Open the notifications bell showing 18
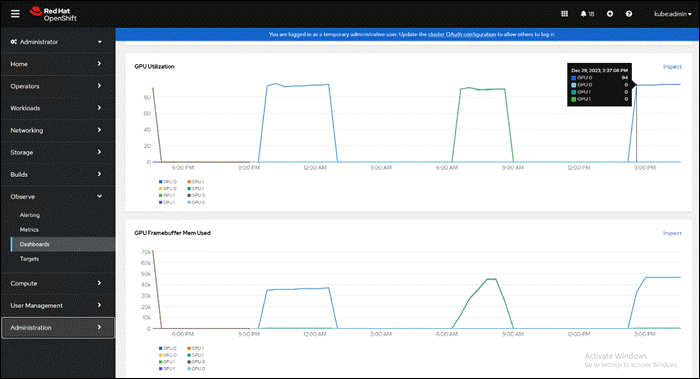Viewport: 700px width, 379px height. [587, 14]
